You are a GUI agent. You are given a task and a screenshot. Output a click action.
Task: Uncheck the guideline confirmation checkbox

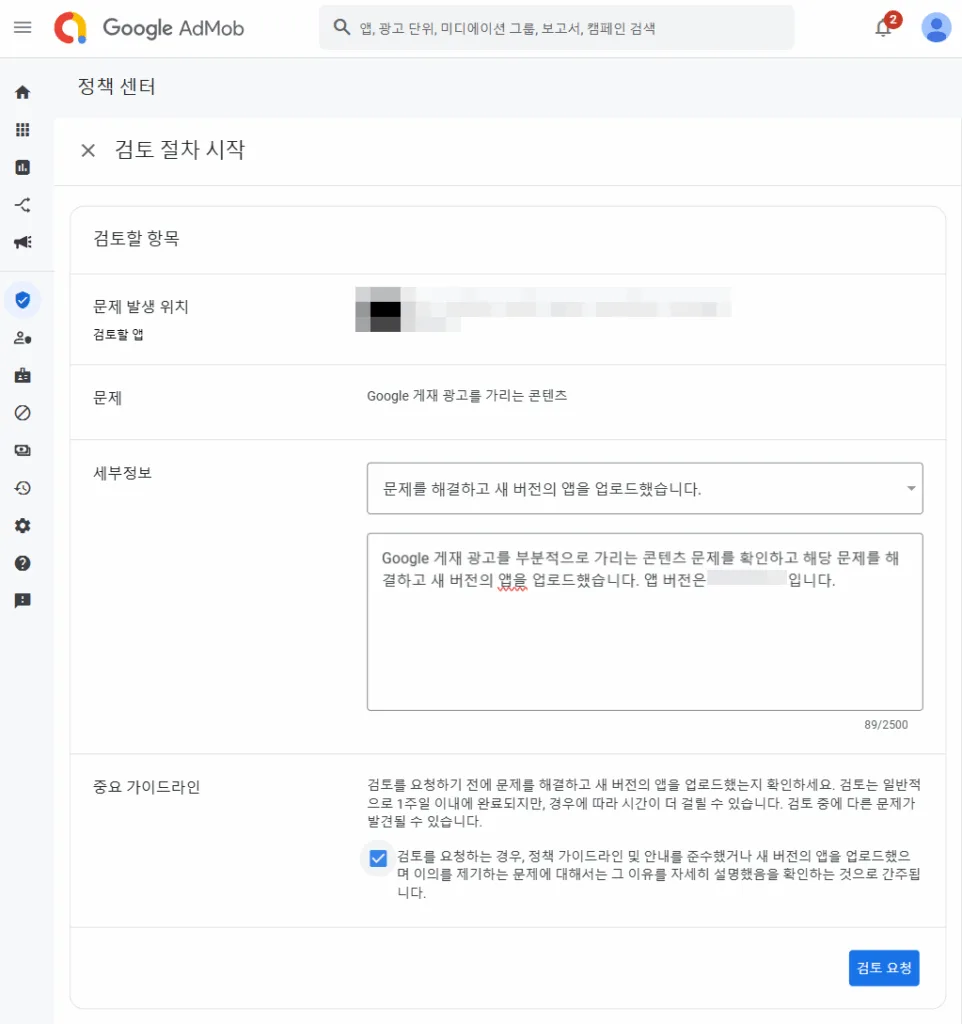[x=378, y=858]
